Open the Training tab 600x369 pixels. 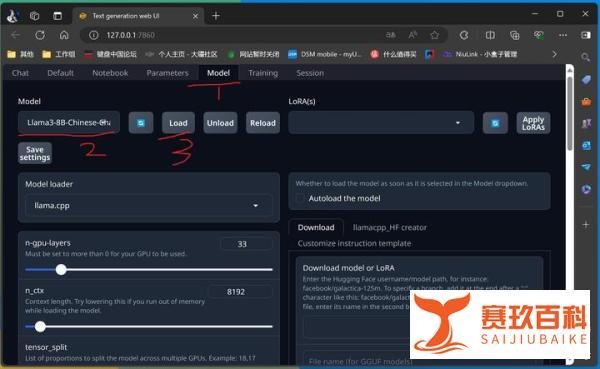click(x=263, y=73)
